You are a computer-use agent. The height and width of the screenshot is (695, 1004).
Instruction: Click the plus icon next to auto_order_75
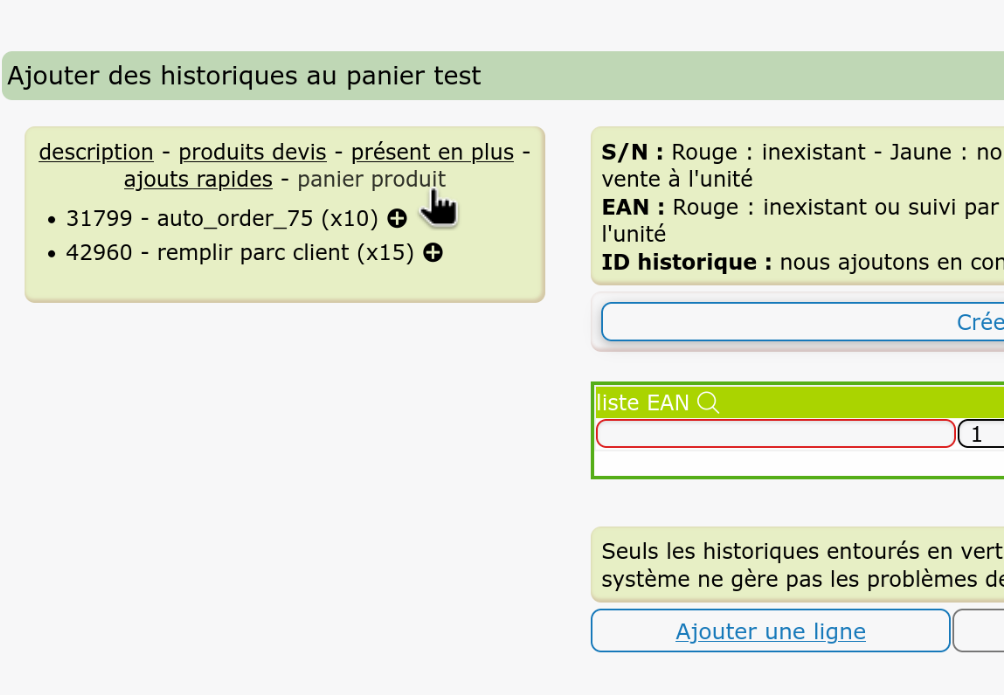click(x=397, y=218)
